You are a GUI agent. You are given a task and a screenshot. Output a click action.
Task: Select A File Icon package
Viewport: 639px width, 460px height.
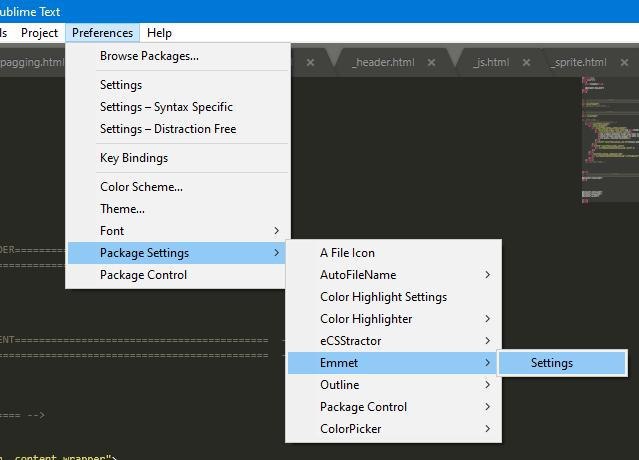(x=394, y=253)
